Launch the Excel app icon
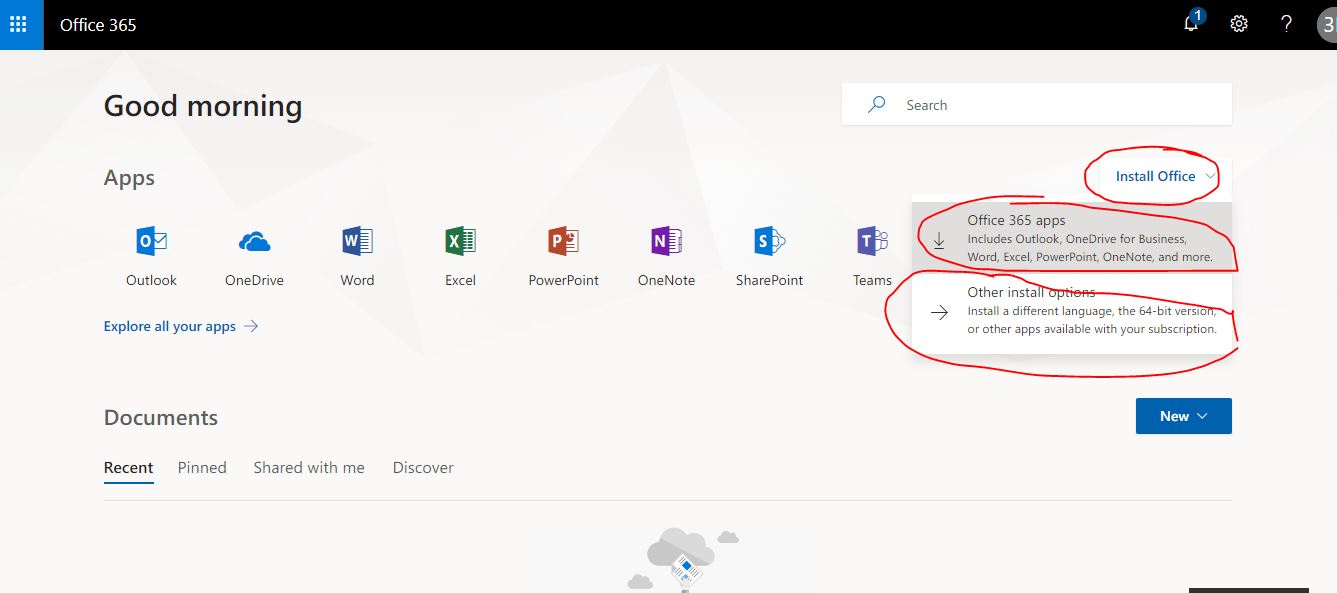Image resolution: width=1337 pixels, height=593 pixels. tap(460, 241)
